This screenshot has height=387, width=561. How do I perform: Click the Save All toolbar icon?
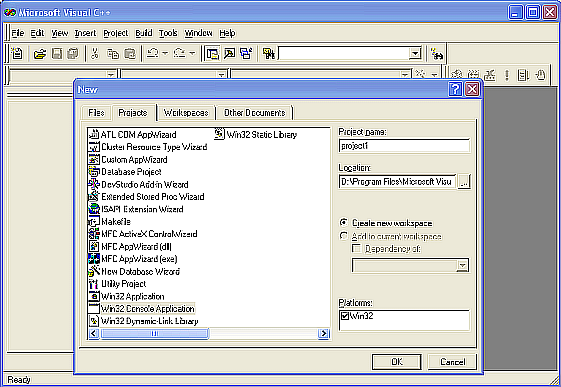(73, 54)
